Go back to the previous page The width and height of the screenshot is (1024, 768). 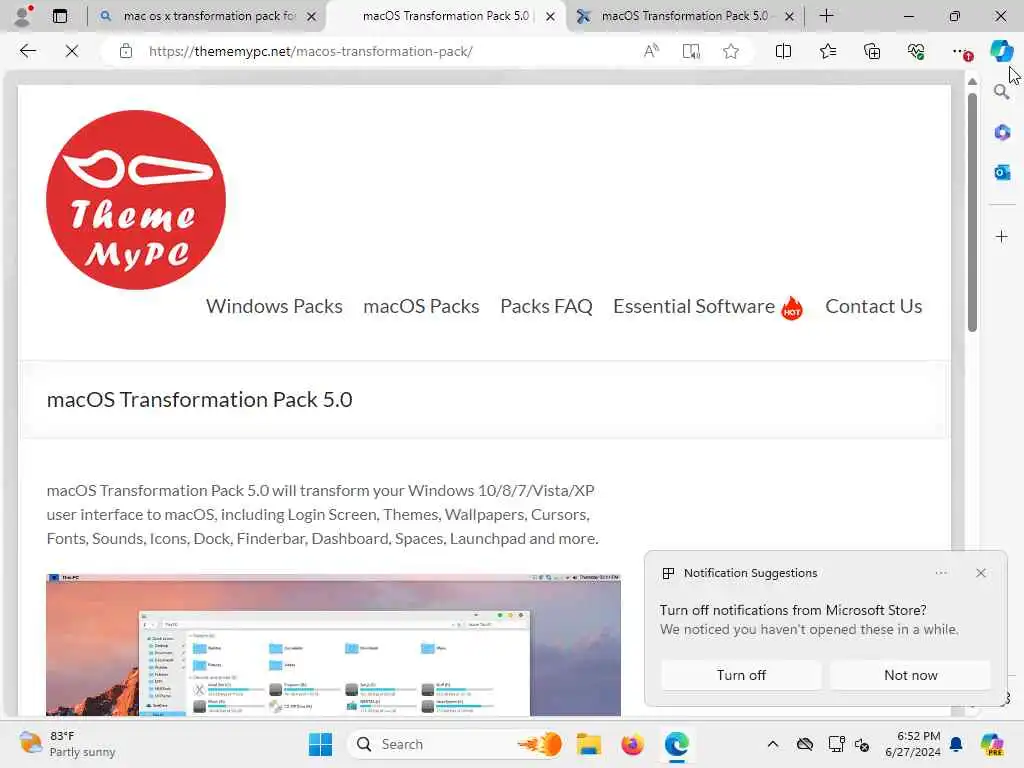coord(27,51)
